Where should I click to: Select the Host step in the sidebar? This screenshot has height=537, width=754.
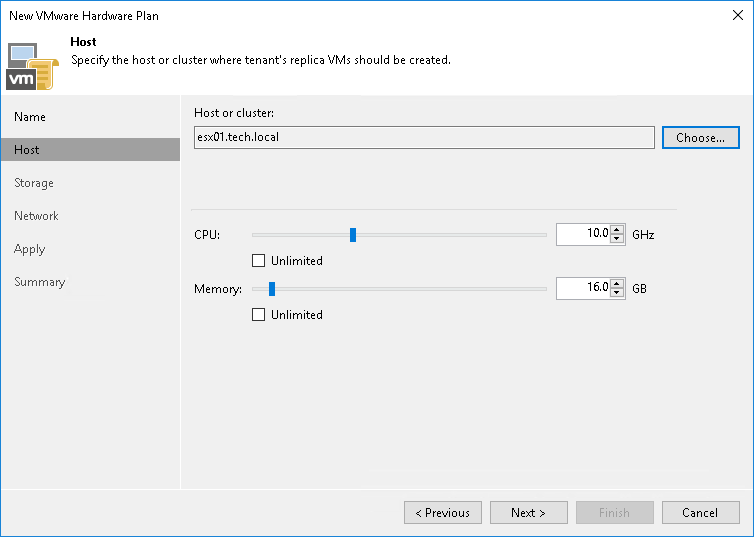pyautogui.click(x=90, y=150)
